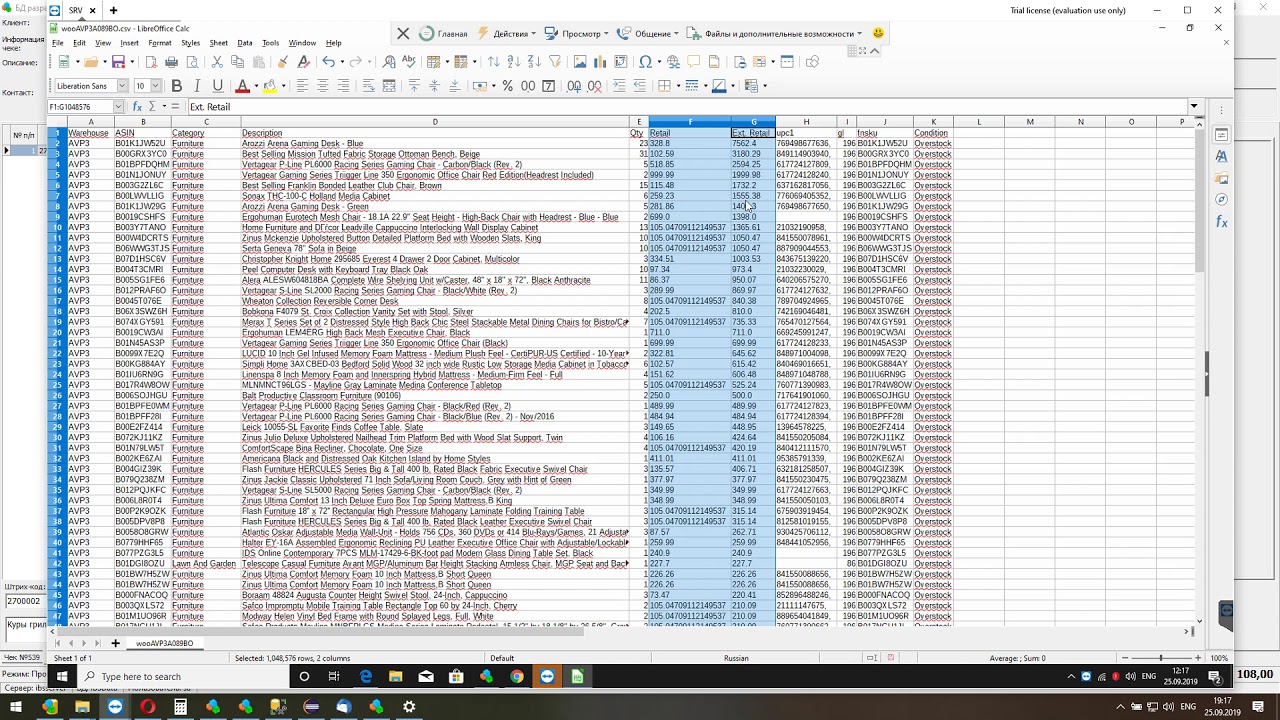The image size is (1280, 720).
Task: Click the Undo arrow icon
Action: pos(327,62)
